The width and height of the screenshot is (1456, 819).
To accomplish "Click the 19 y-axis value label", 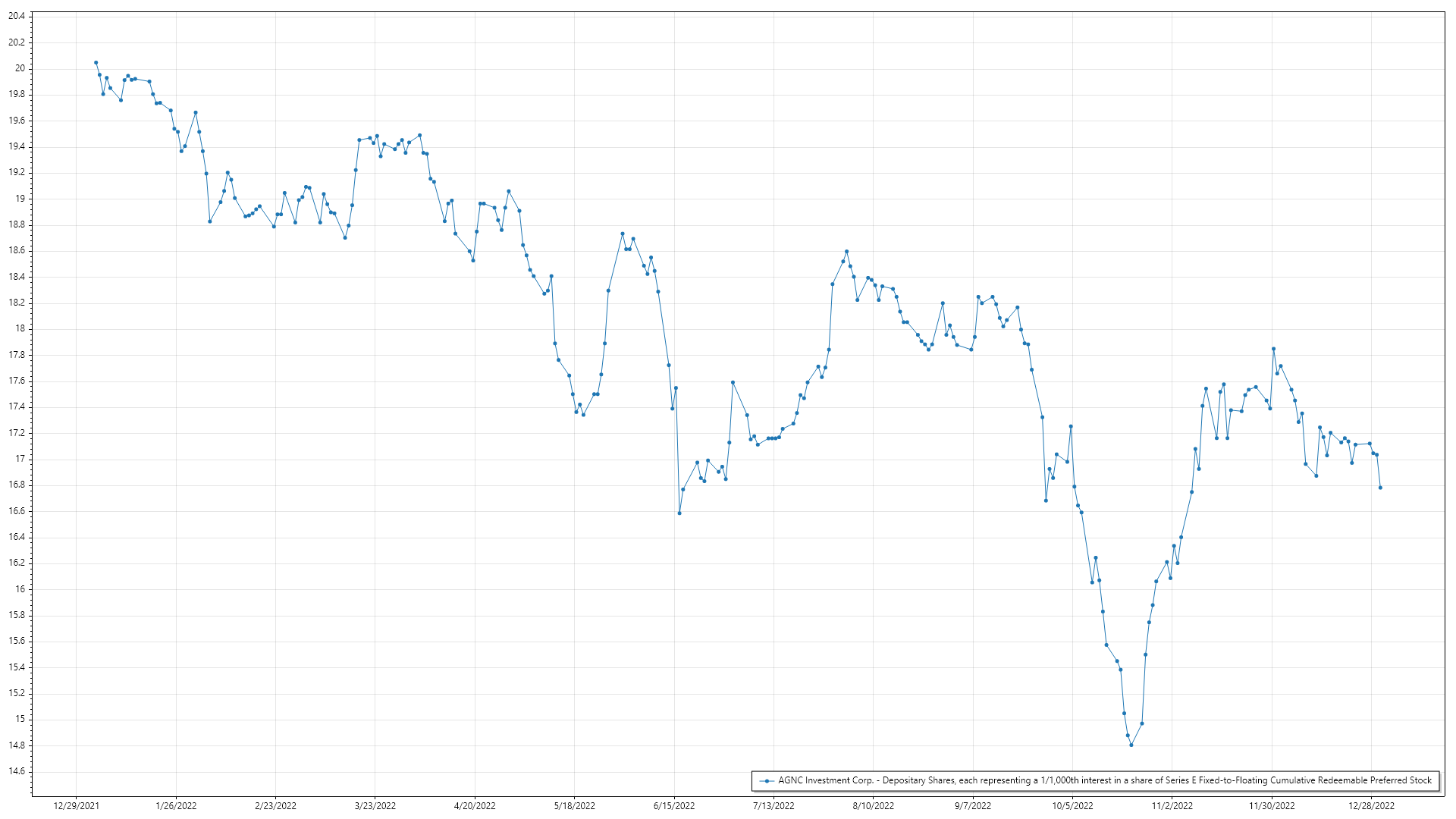I will (x=20, y=199).
